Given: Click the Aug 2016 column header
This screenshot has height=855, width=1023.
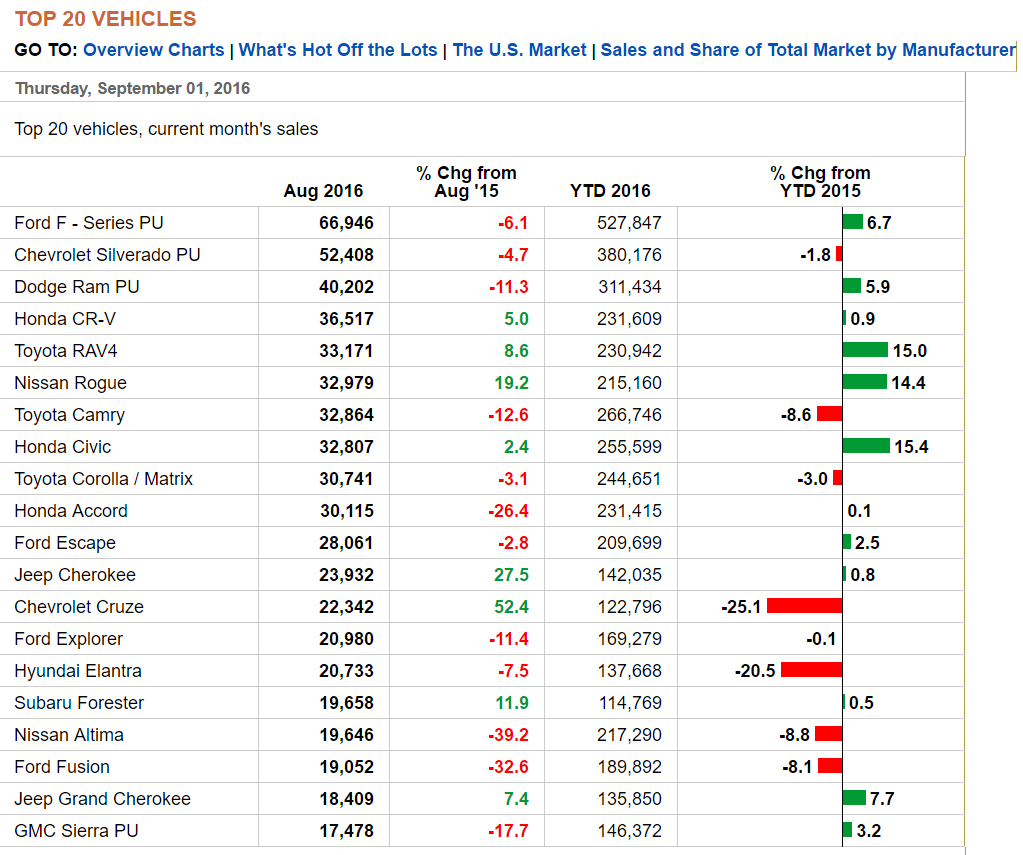Looking at the screenshot, I should [323, 191].
